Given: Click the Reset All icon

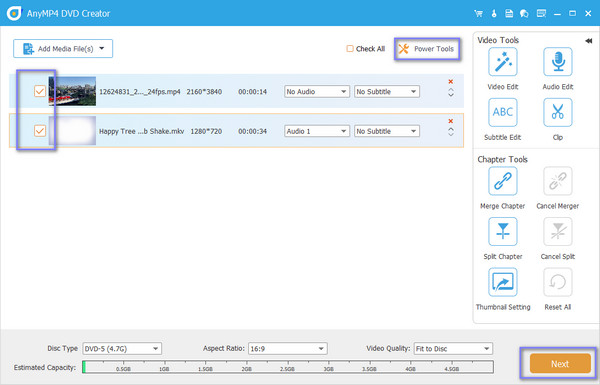Looking at the screenshot, I should 558,282.
